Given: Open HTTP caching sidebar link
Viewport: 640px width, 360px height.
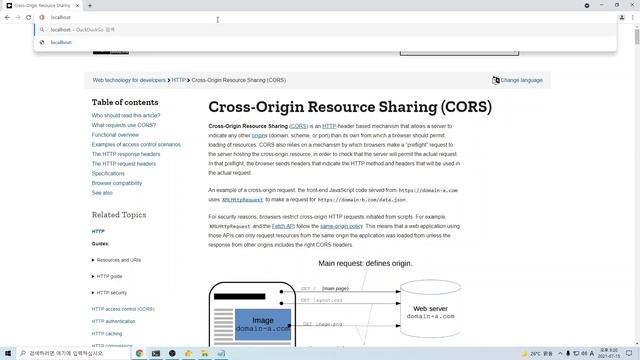Looking at the screenshot, I should [x=107, y=333].
